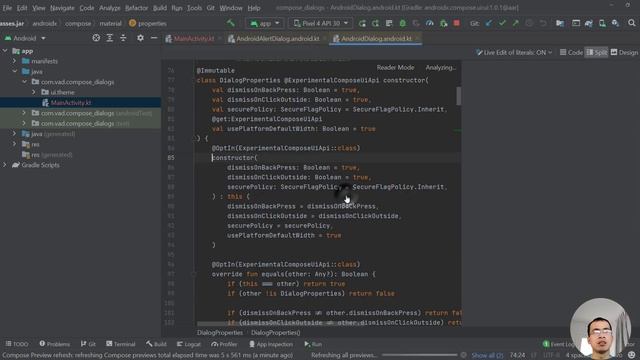Open the App Inspection tool window
The height and width of the screenshot is (360, 640).
271,344
